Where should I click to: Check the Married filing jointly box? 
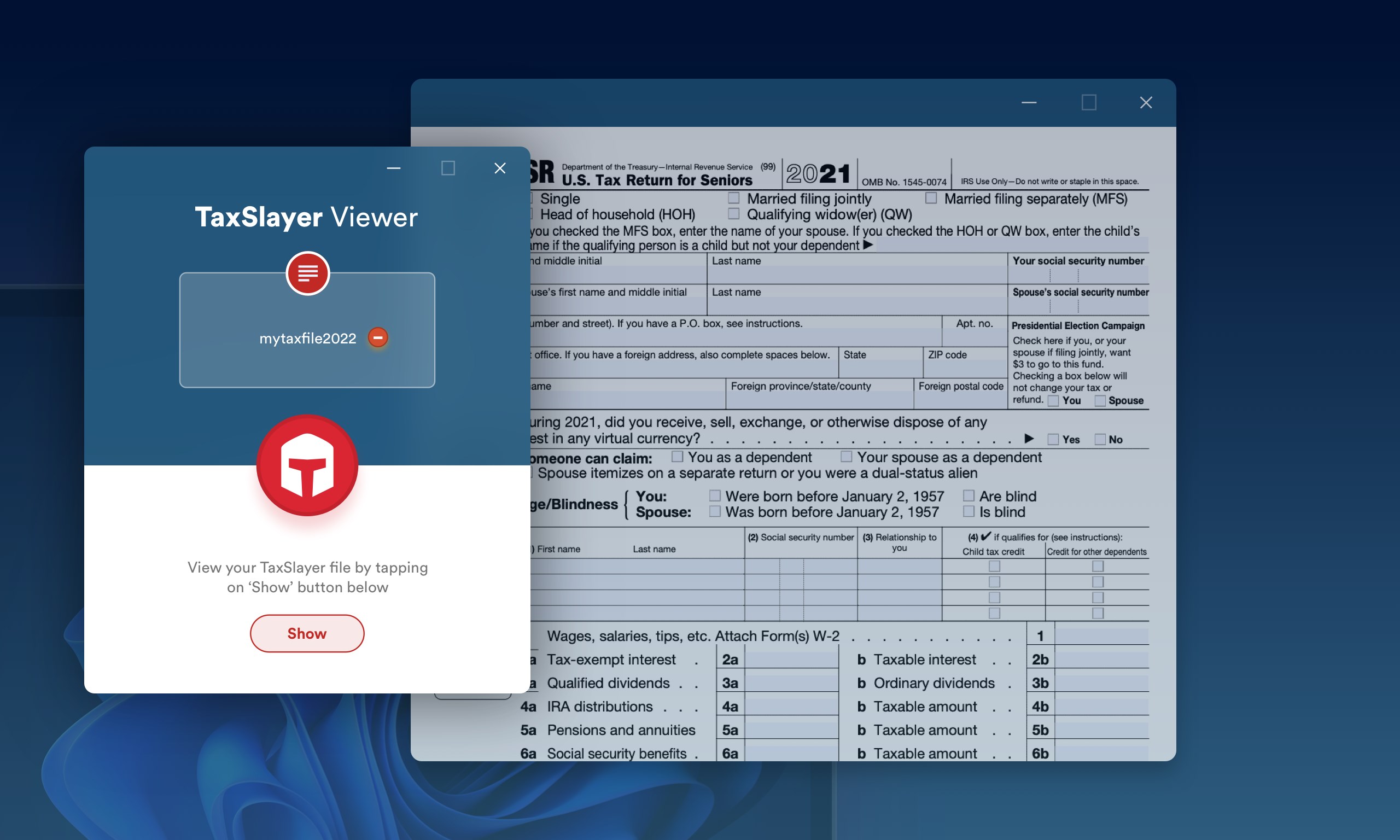click(733, 197)
